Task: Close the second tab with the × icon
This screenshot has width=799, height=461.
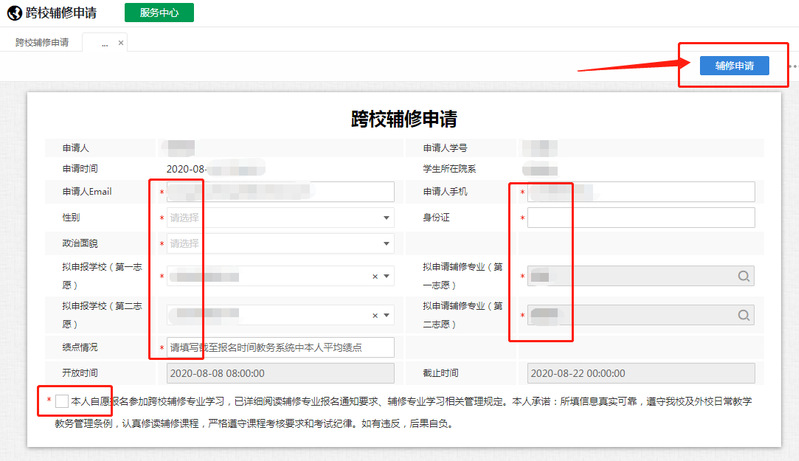Action: [121, 43]
